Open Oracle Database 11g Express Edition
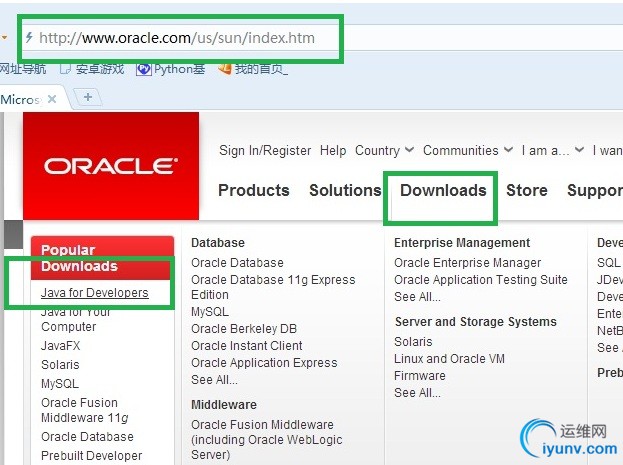 coord(273,287)
